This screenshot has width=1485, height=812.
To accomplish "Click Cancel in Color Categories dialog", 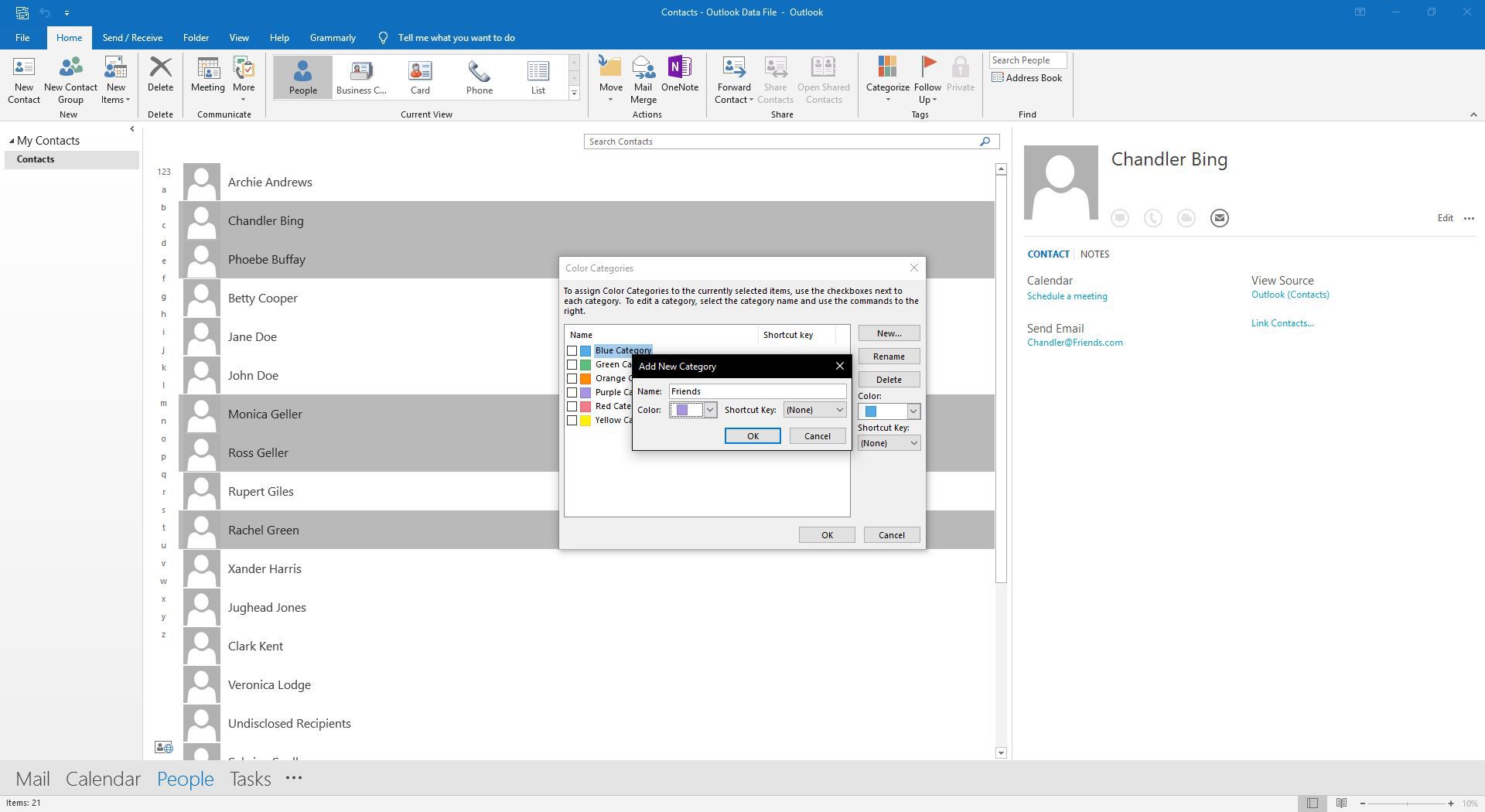I will (x=891, y=535).
